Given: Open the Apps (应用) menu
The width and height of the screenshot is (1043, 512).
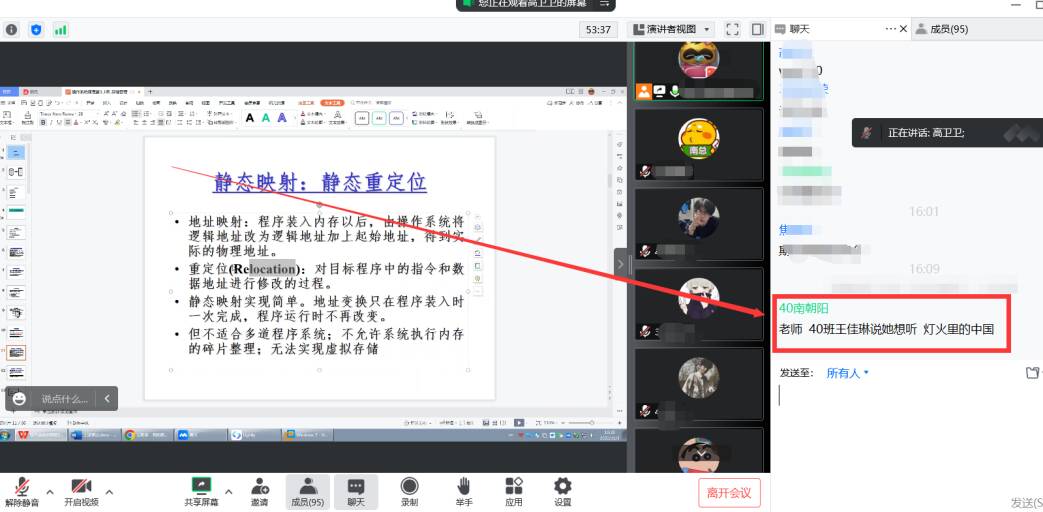Looking at the screenshot, I should (x=514, y=493).
